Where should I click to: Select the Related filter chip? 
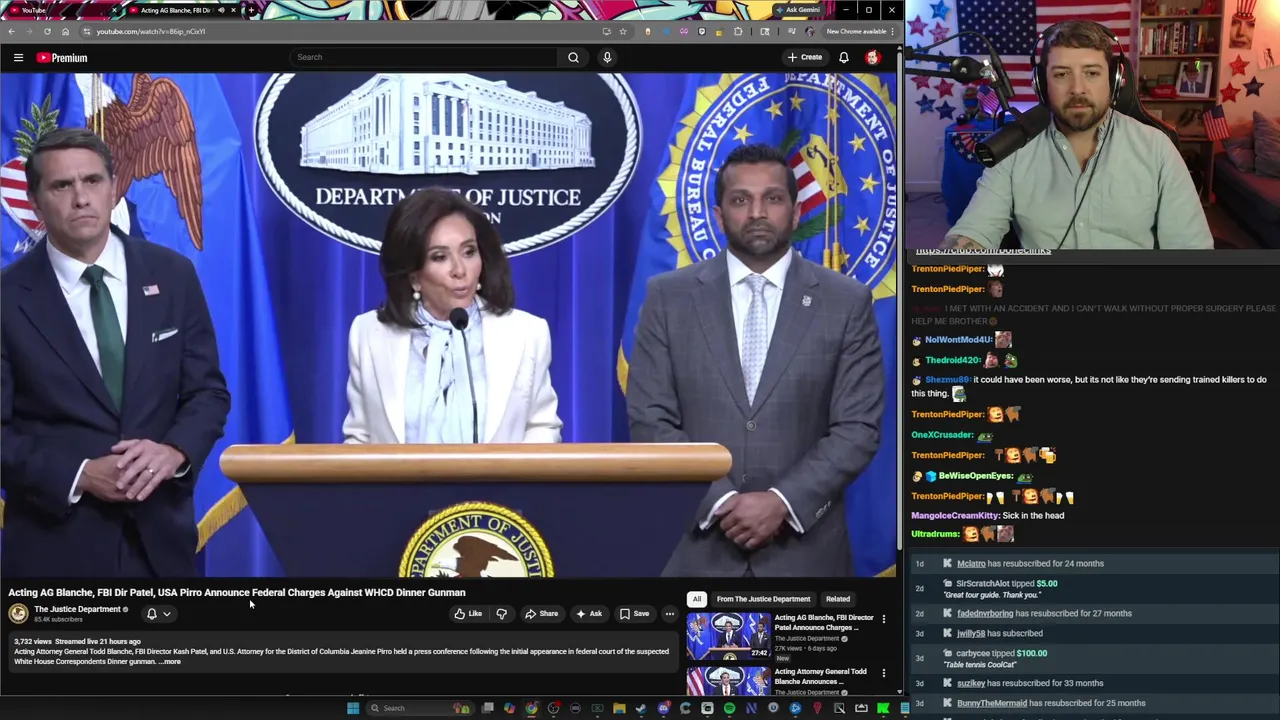[x=838, y=599]
